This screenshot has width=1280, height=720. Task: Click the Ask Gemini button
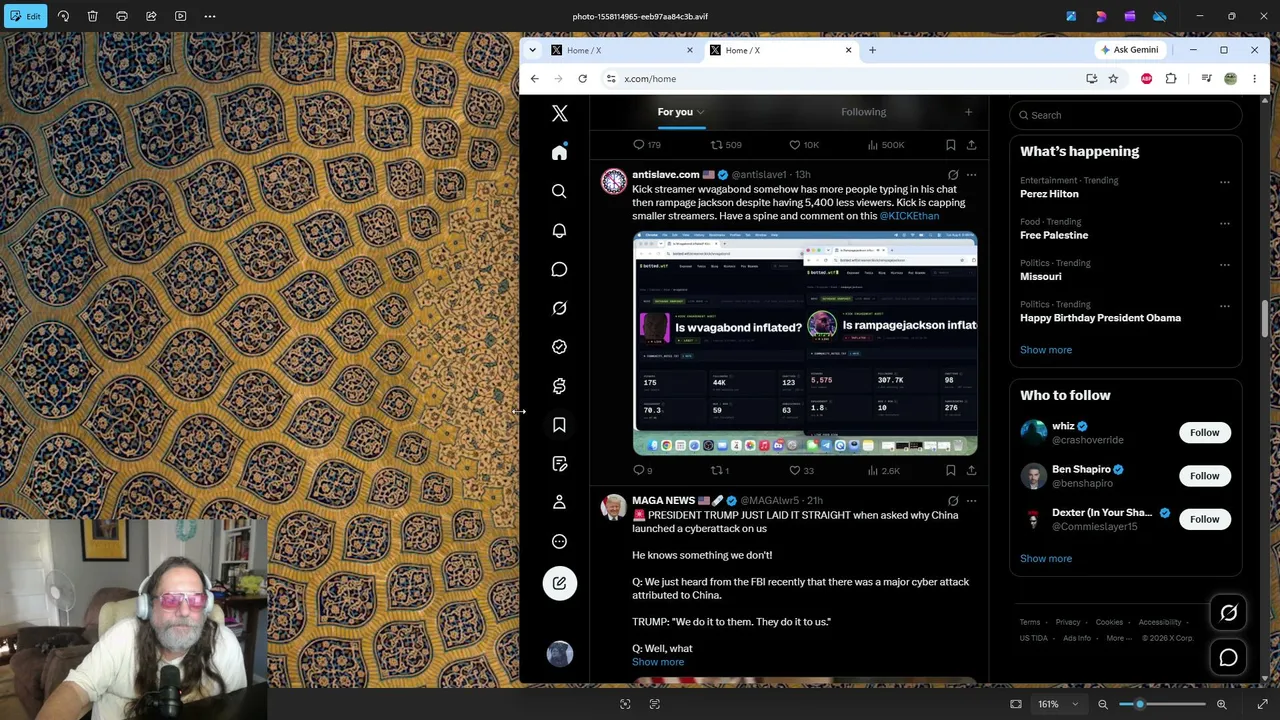pyautogui.click(x=1129, y=50)
